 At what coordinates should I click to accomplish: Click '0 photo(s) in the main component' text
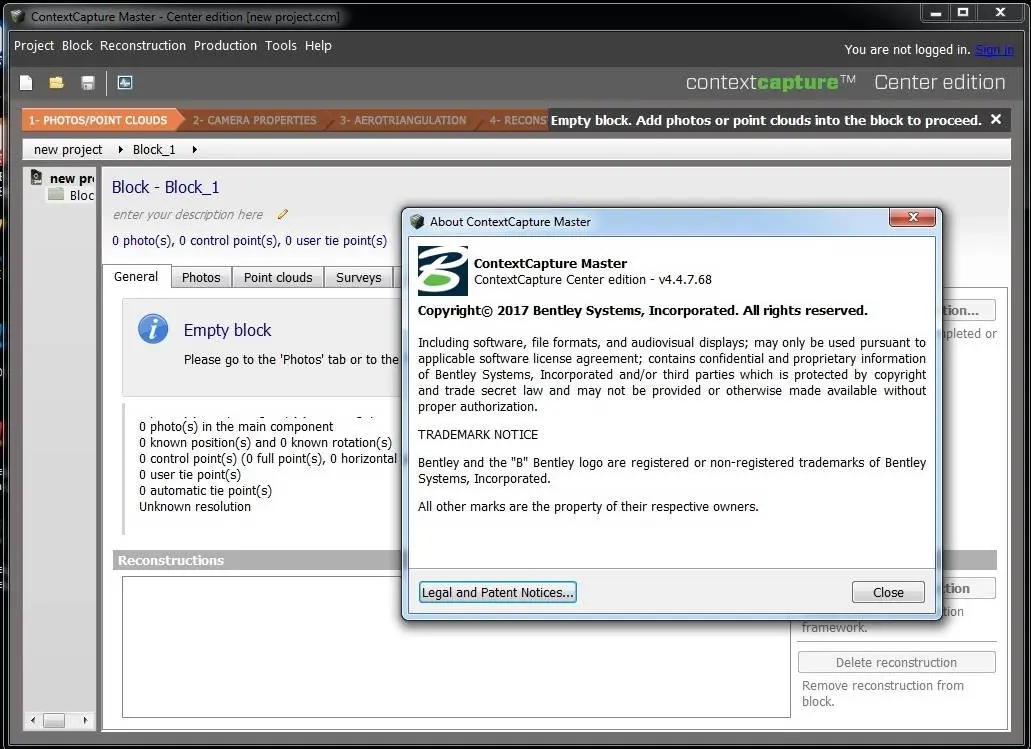coord(236,427)
